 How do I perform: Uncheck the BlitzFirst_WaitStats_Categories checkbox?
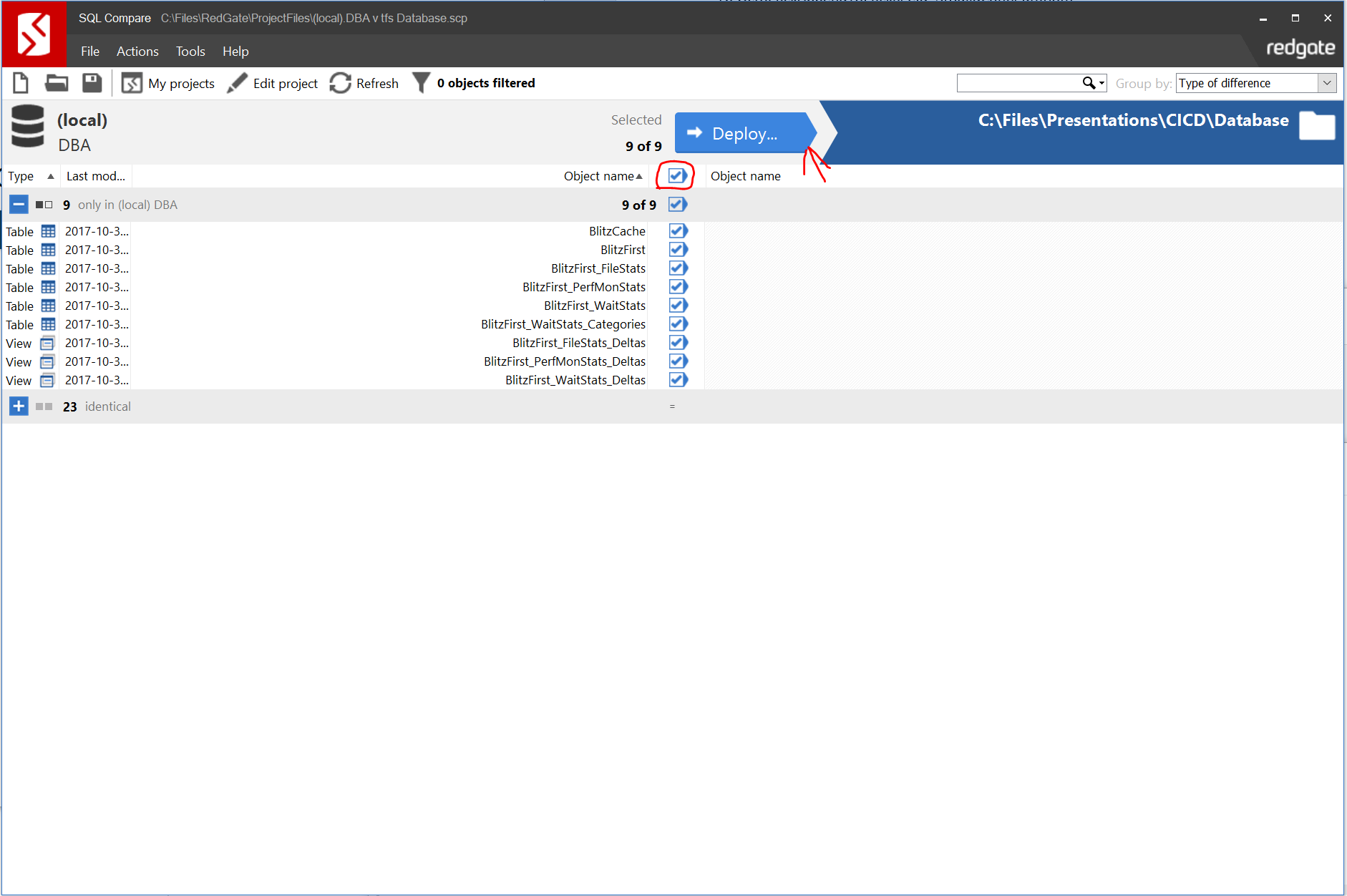click(x=678, y=324)
